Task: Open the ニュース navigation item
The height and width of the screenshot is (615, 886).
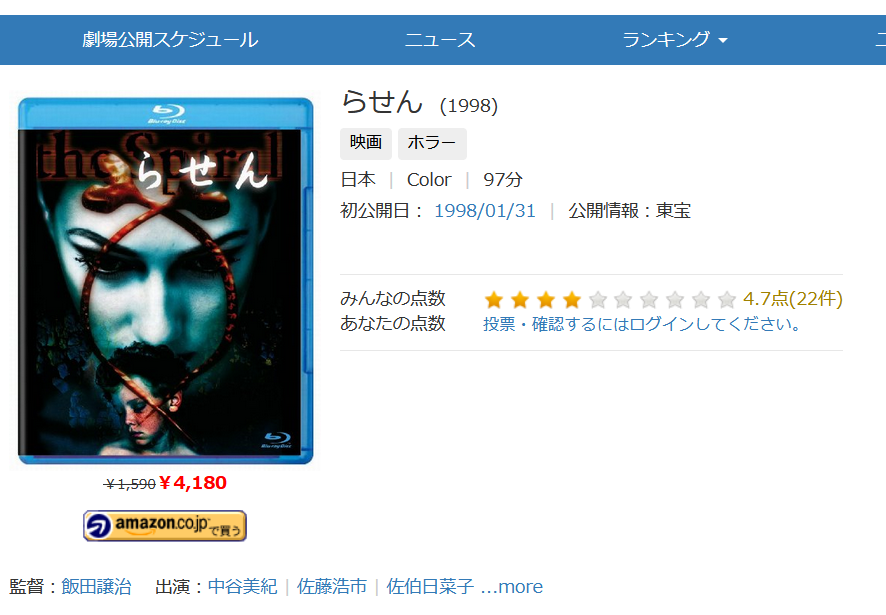Action: (x=440, y=40)
